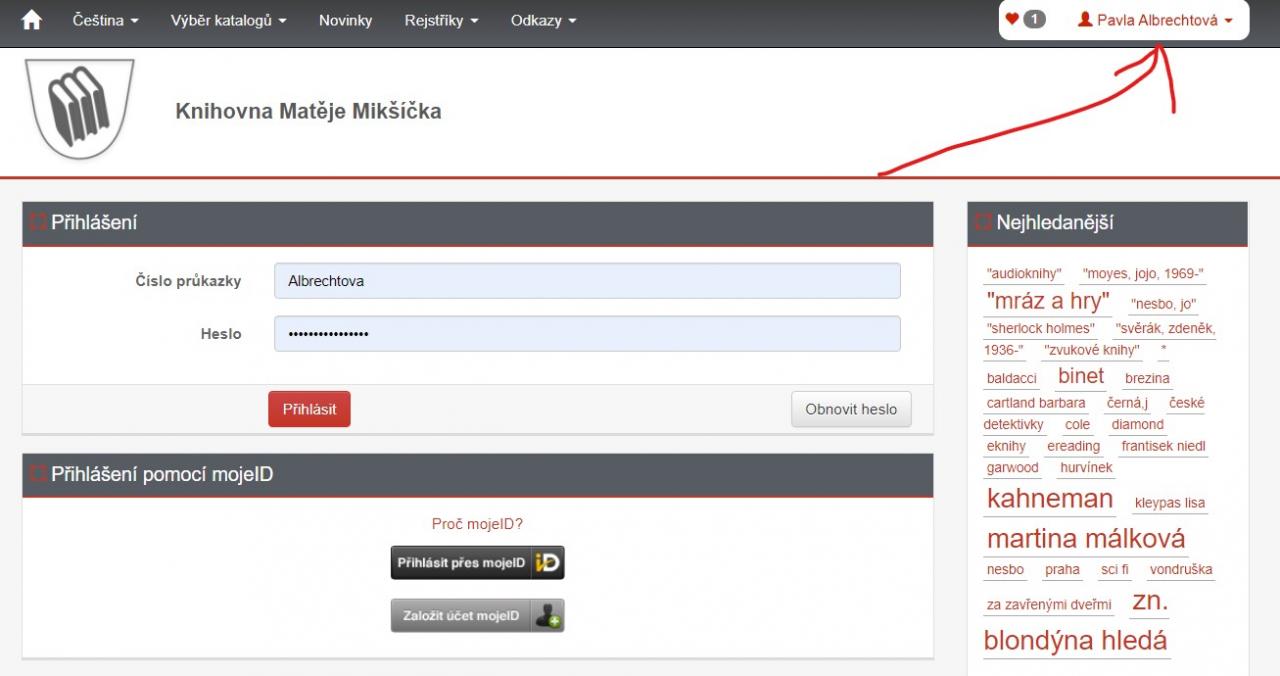
Task: Open the Rejstříky menu
Action: click(x=441, y=21)
